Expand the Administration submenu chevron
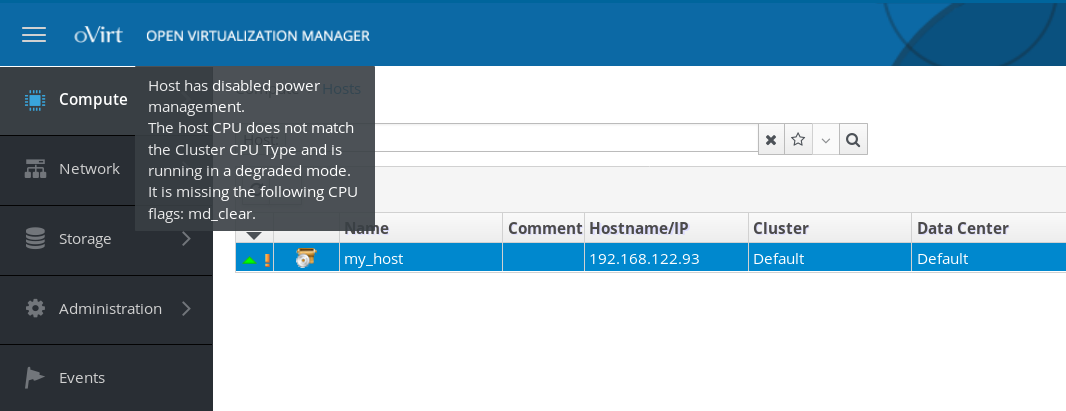The image size is (1066, 411). [x=187, y=309]
